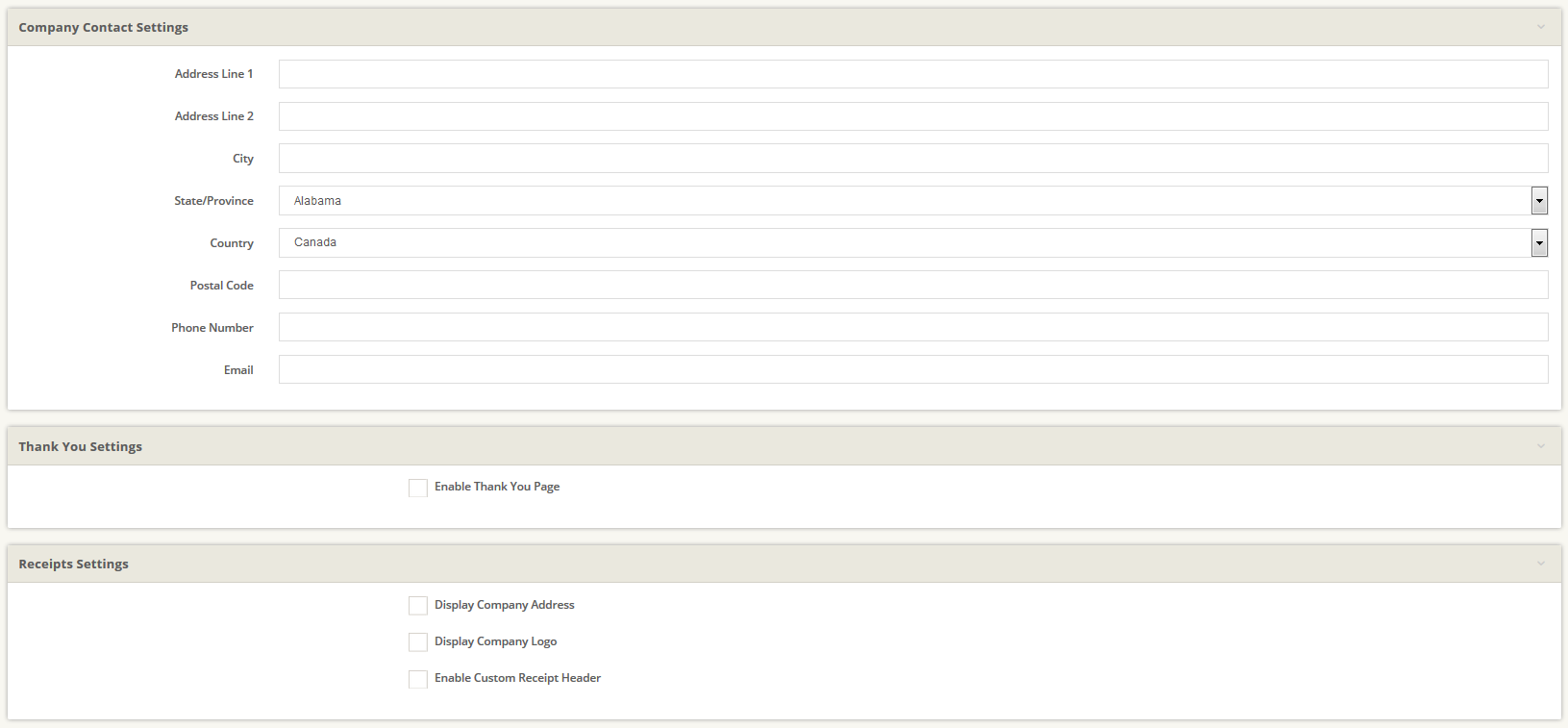
Task: Collapse the Company Contact Settings panel chevron
Action: pos(1541,27)
